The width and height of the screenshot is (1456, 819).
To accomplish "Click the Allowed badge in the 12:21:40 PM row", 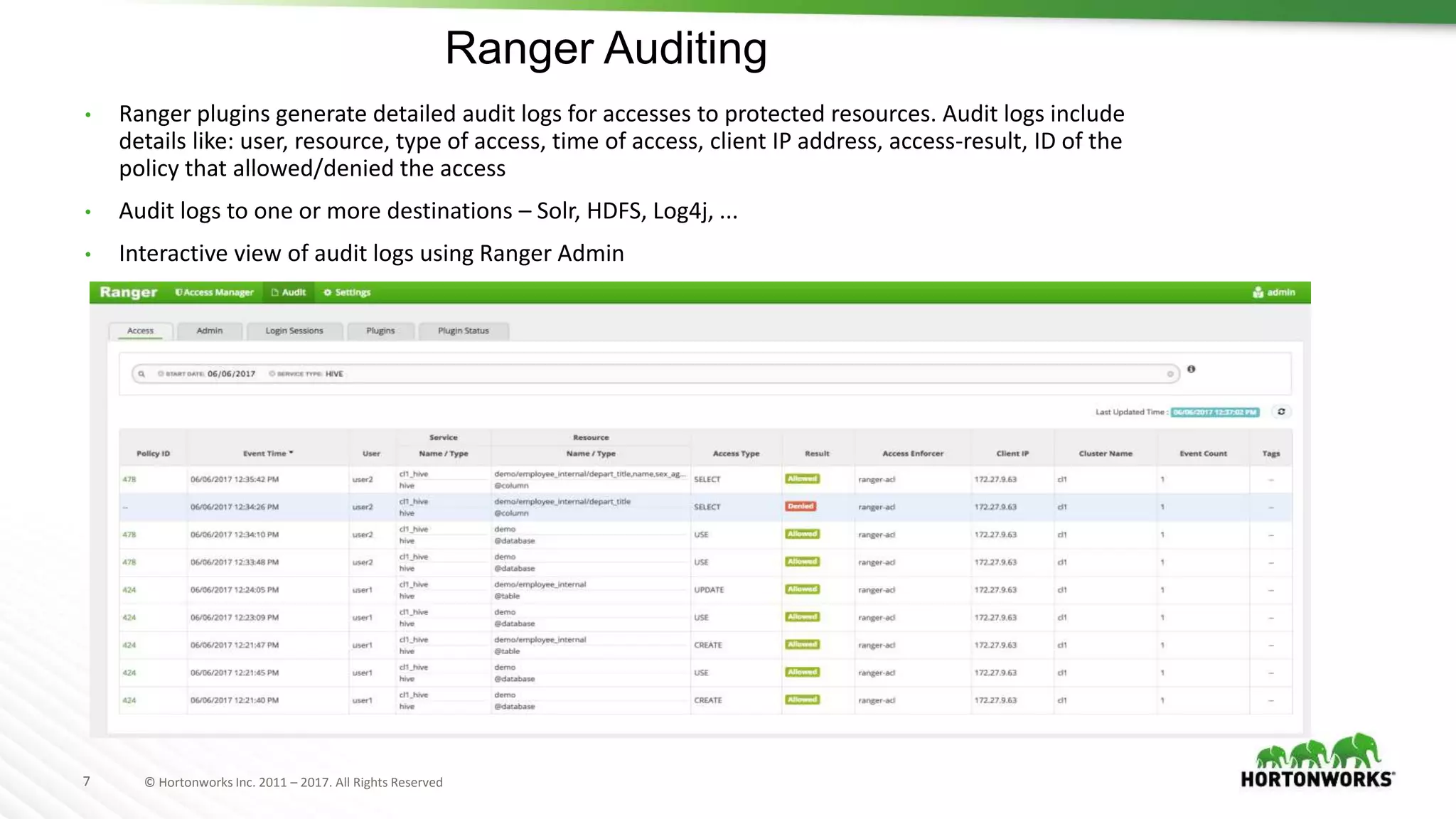I will click(802, 700).
